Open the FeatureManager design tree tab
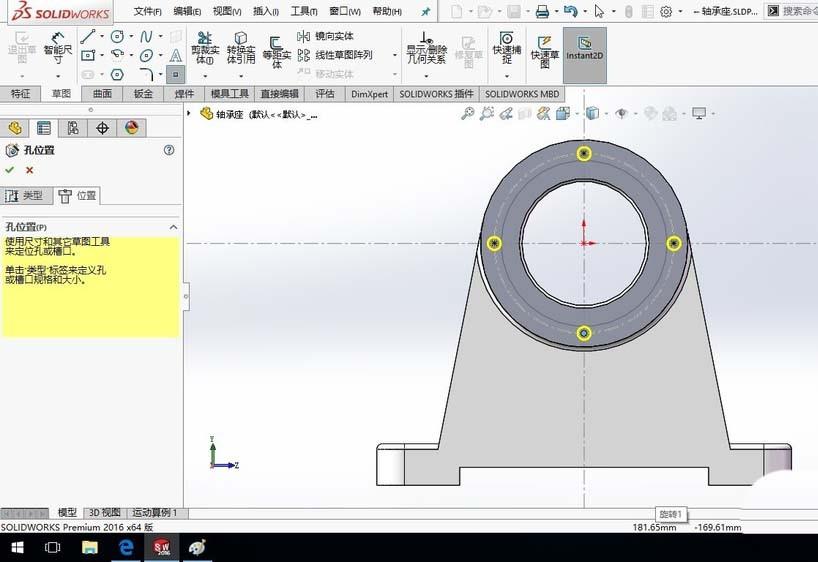The width and height of the screenshot is (818, 562). point(15,128)
